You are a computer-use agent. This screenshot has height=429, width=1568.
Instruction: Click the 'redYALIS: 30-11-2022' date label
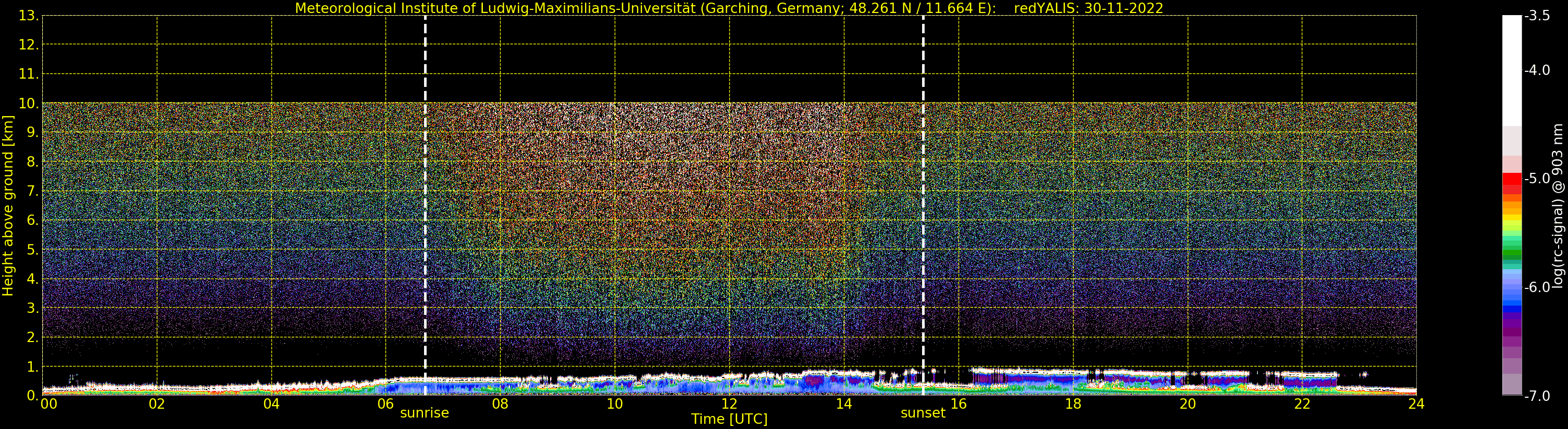(1088, 8)
